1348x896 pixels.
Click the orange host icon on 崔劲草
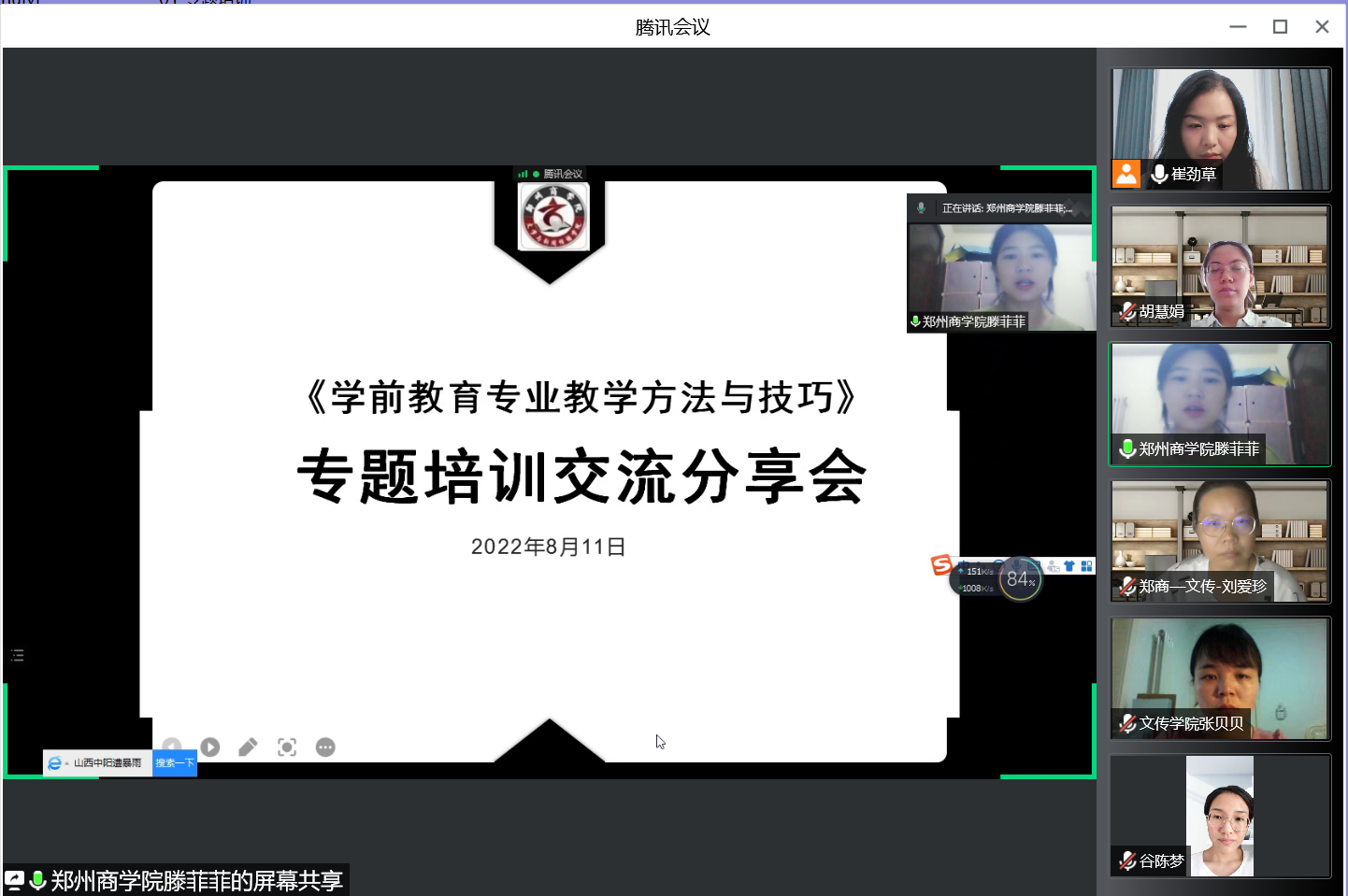(1126, 174)
